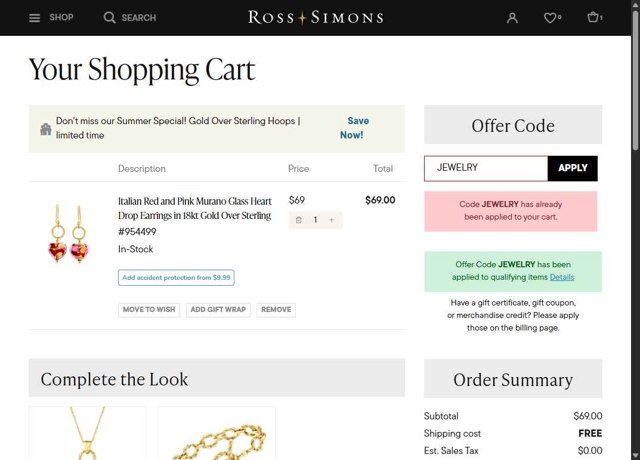Screen dimensions: 640x460
Task: Focus the Offer Code input field
Action: tap(486, 168)
